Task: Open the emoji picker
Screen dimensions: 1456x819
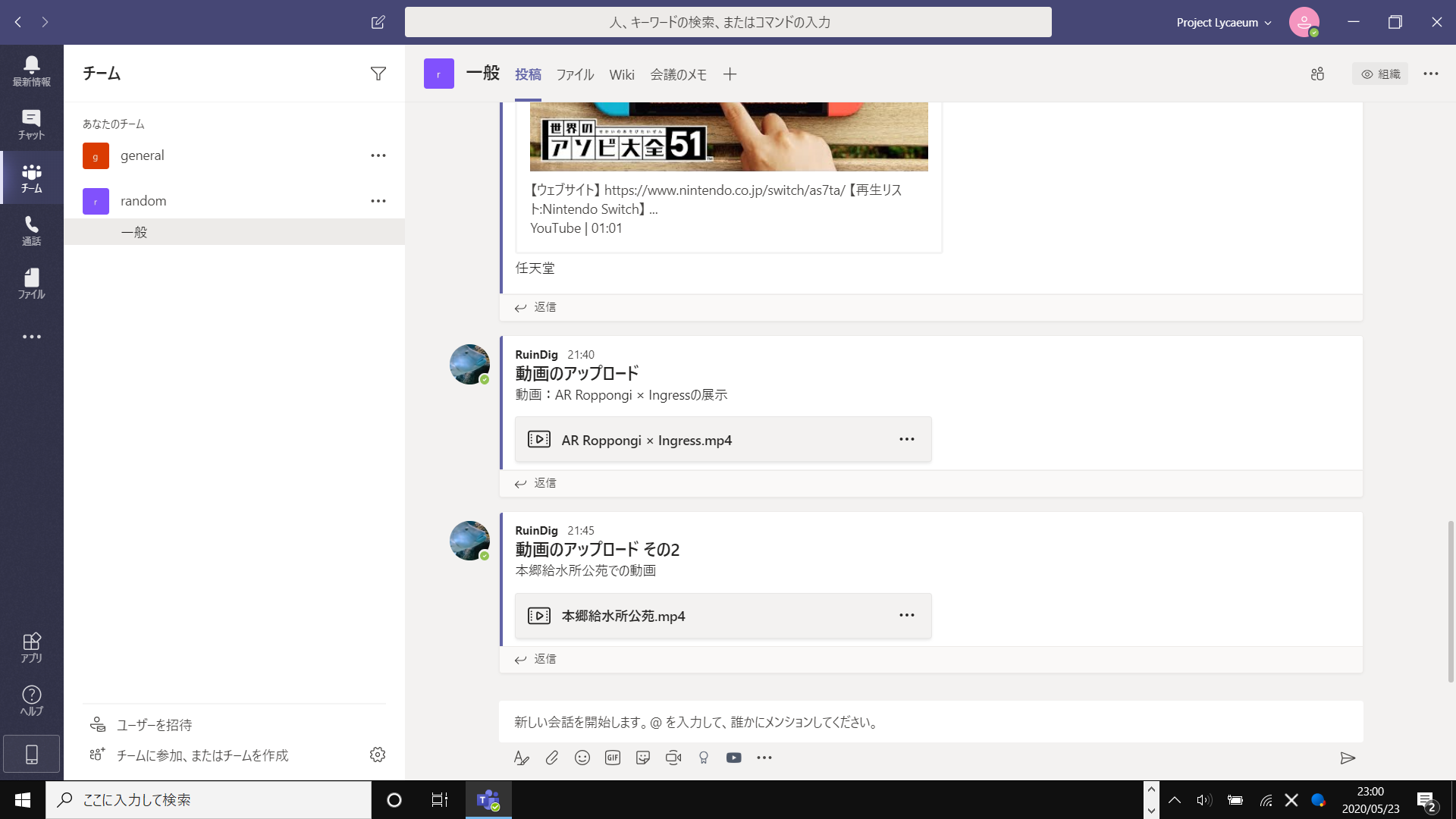Action: coord(582,758)
